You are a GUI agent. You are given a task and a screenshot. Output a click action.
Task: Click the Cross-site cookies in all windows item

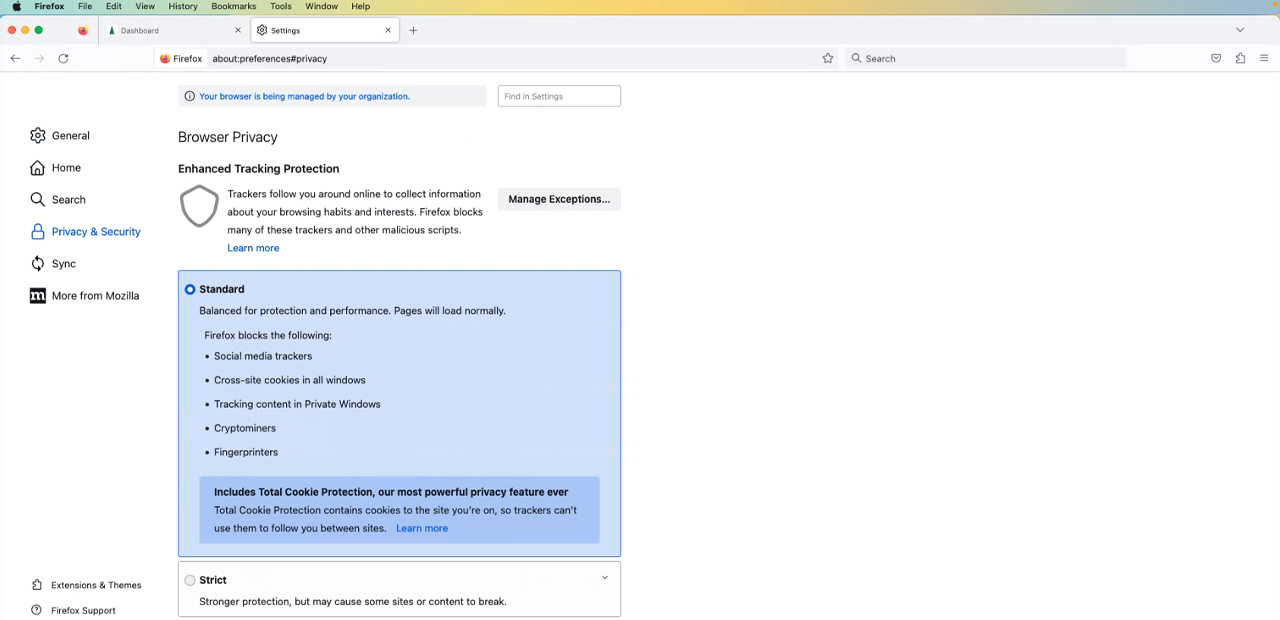(290, 380)
